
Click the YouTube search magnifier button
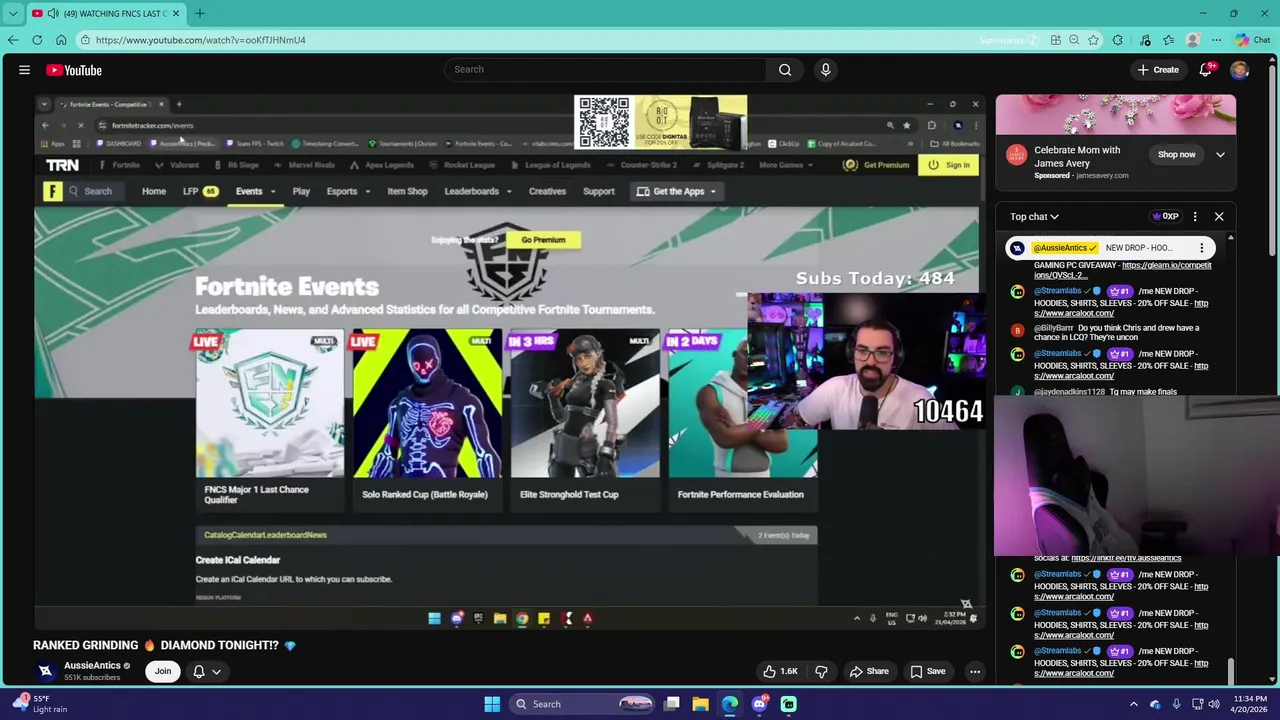[785, 70]
